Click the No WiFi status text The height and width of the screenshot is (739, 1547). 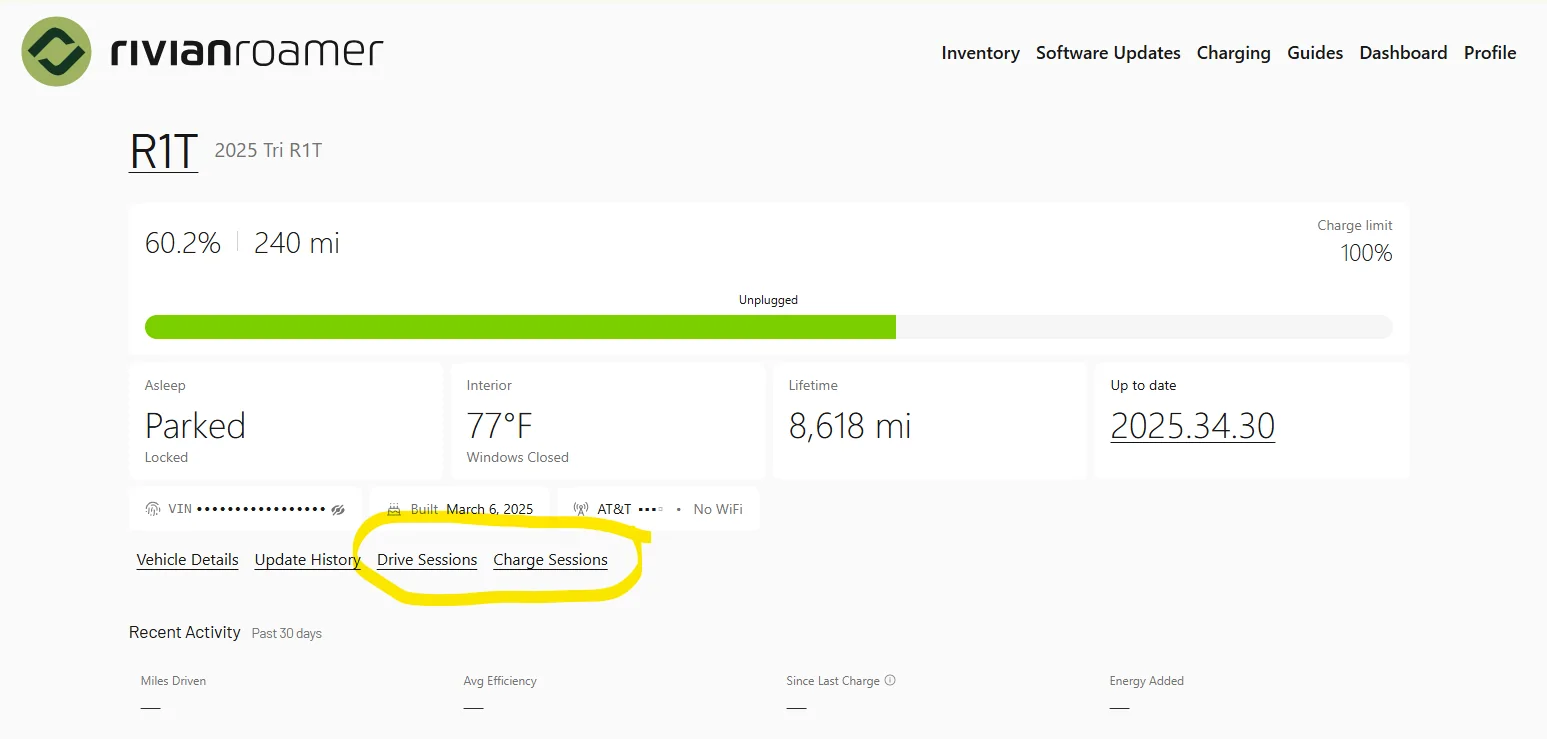718,509
